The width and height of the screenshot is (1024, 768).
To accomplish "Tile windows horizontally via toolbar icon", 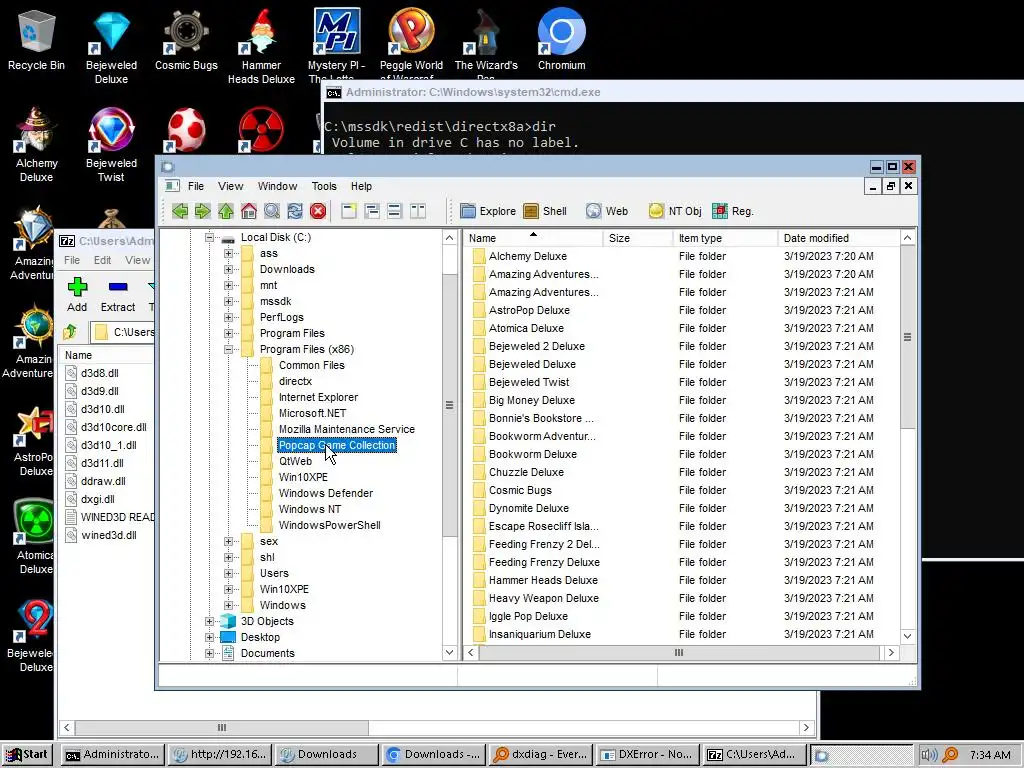I will [x=394, y=211].
